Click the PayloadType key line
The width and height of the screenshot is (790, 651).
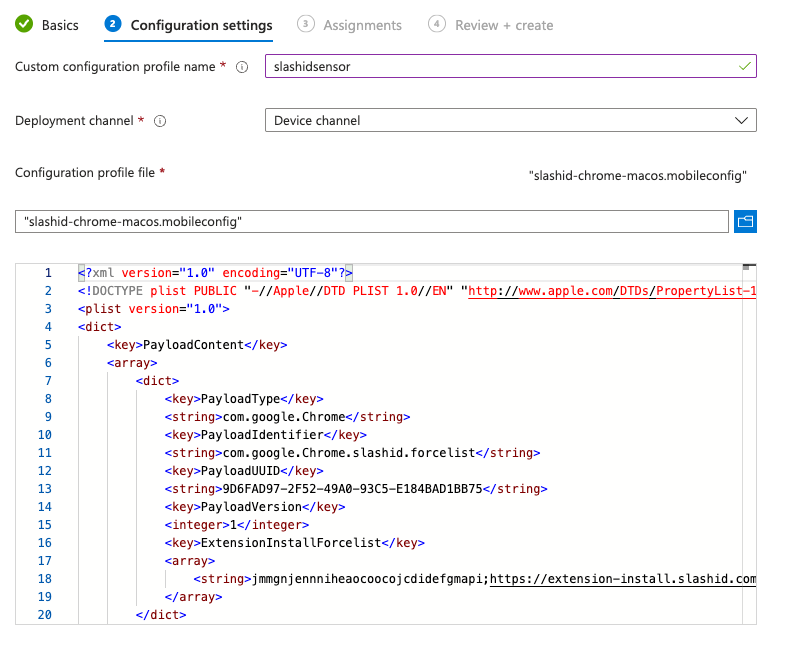pyautogui.click(x=244, y=399)
